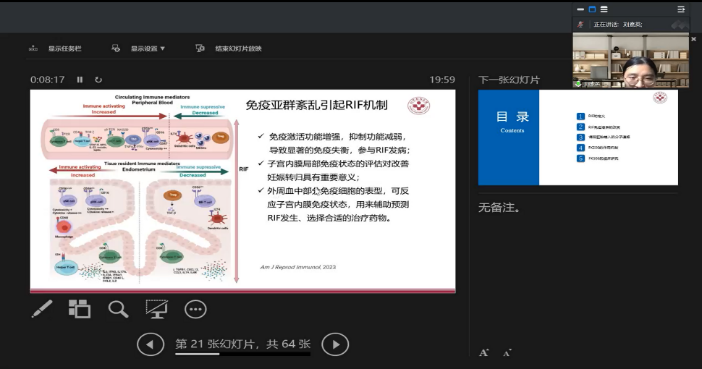Restart the presentation timer
Image resolution: width=702 pixels, height=369 pixels.
point(98,80)
